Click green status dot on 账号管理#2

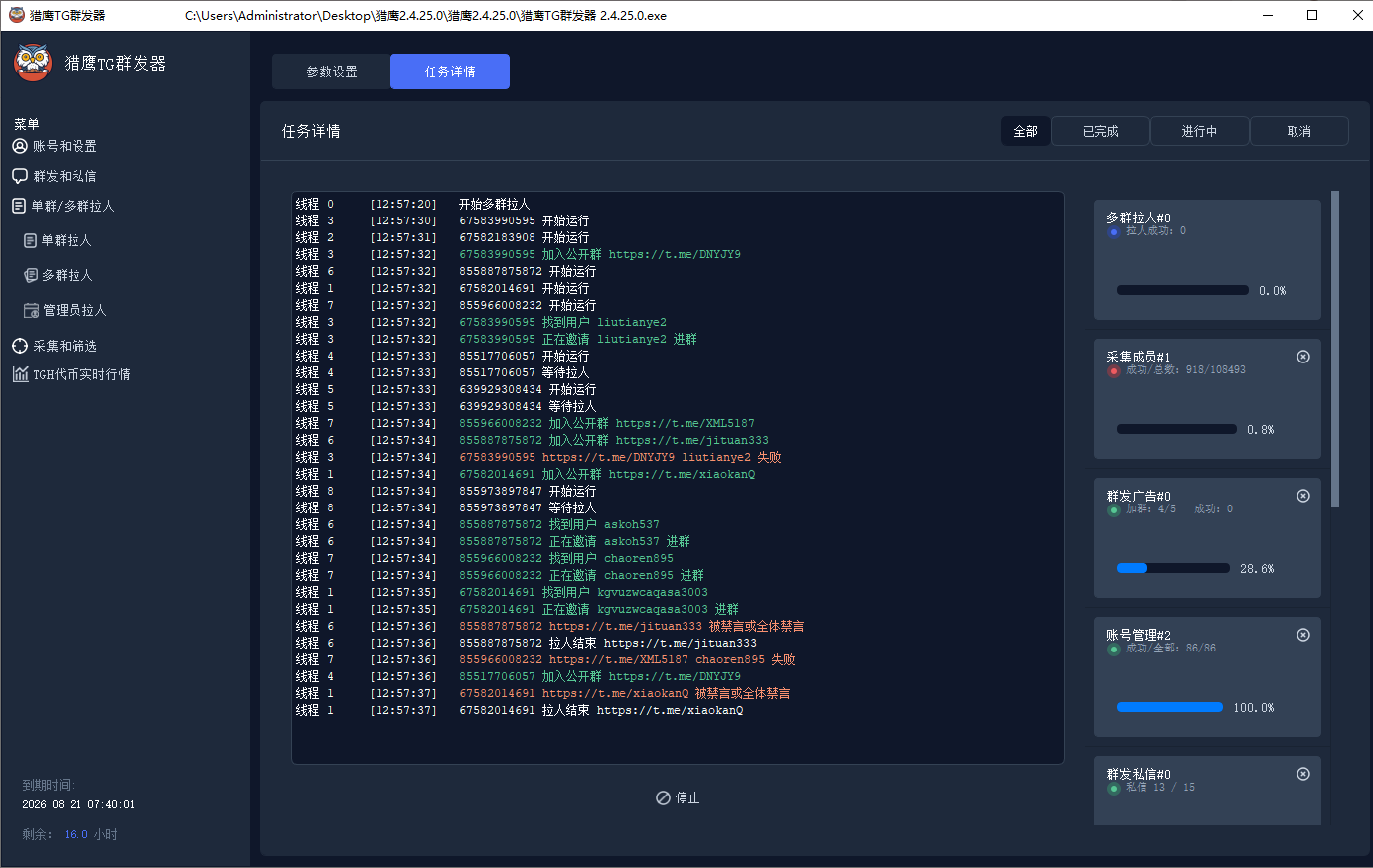1114,650
